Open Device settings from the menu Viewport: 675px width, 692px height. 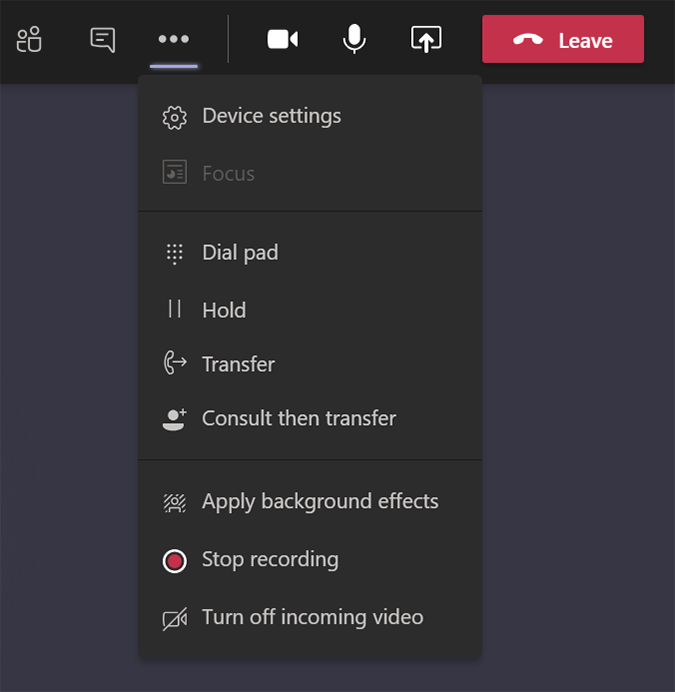point(271,116)
